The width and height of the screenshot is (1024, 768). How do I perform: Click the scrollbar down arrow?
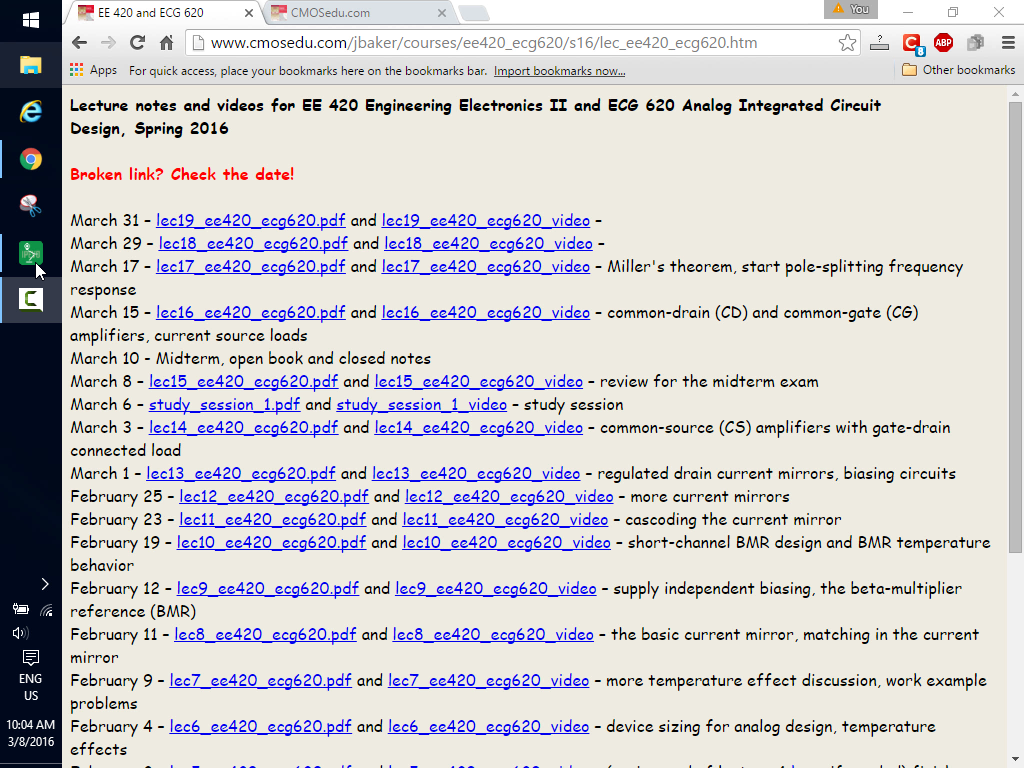coord(1015,760)
